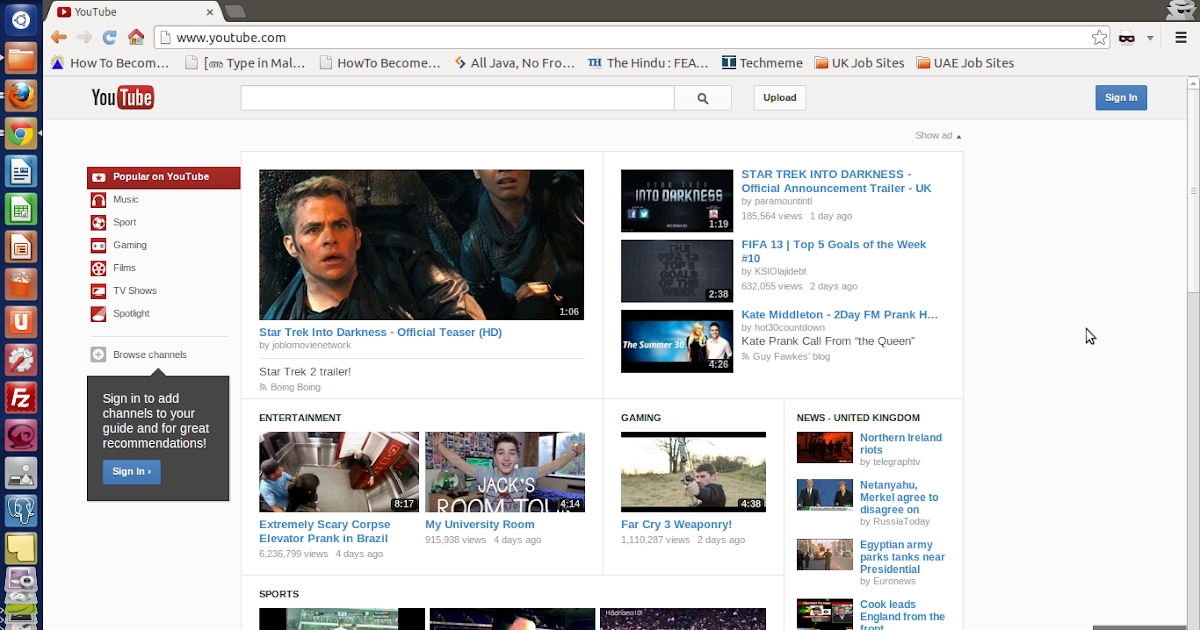This screenshot has width=1200, height=630.
Task: Open the extension dropdown arrow beside mask icon
Action: (x=1151, y=38)
